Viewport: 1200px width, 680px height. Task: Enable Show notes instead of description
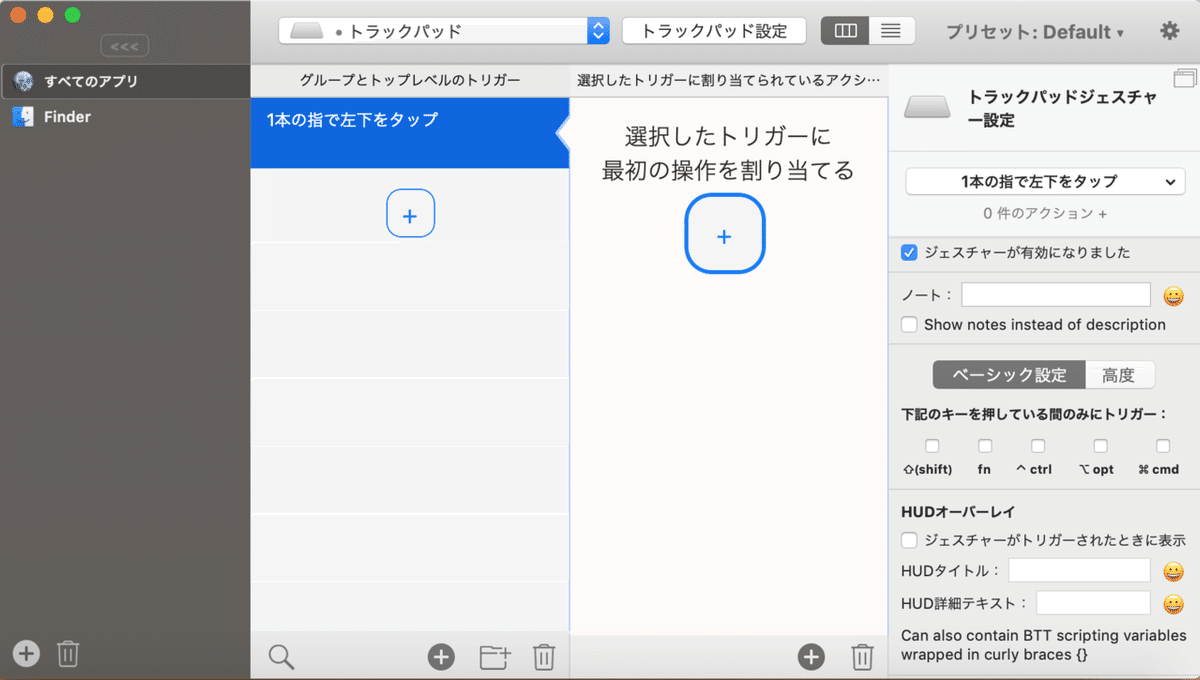909,324
